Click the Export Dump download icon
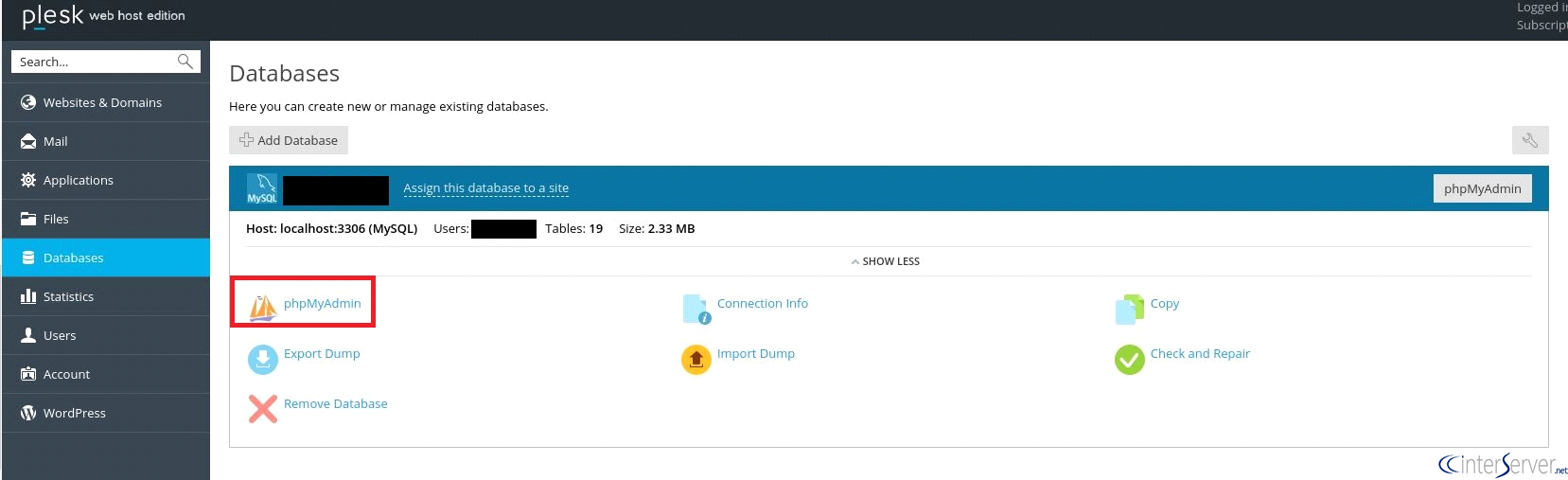Screen dimensions: 1568x480 262,360
